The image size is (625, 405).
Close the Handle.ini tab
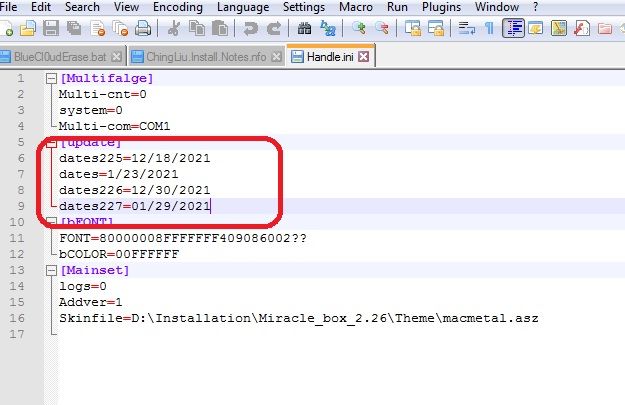point(364,57)
